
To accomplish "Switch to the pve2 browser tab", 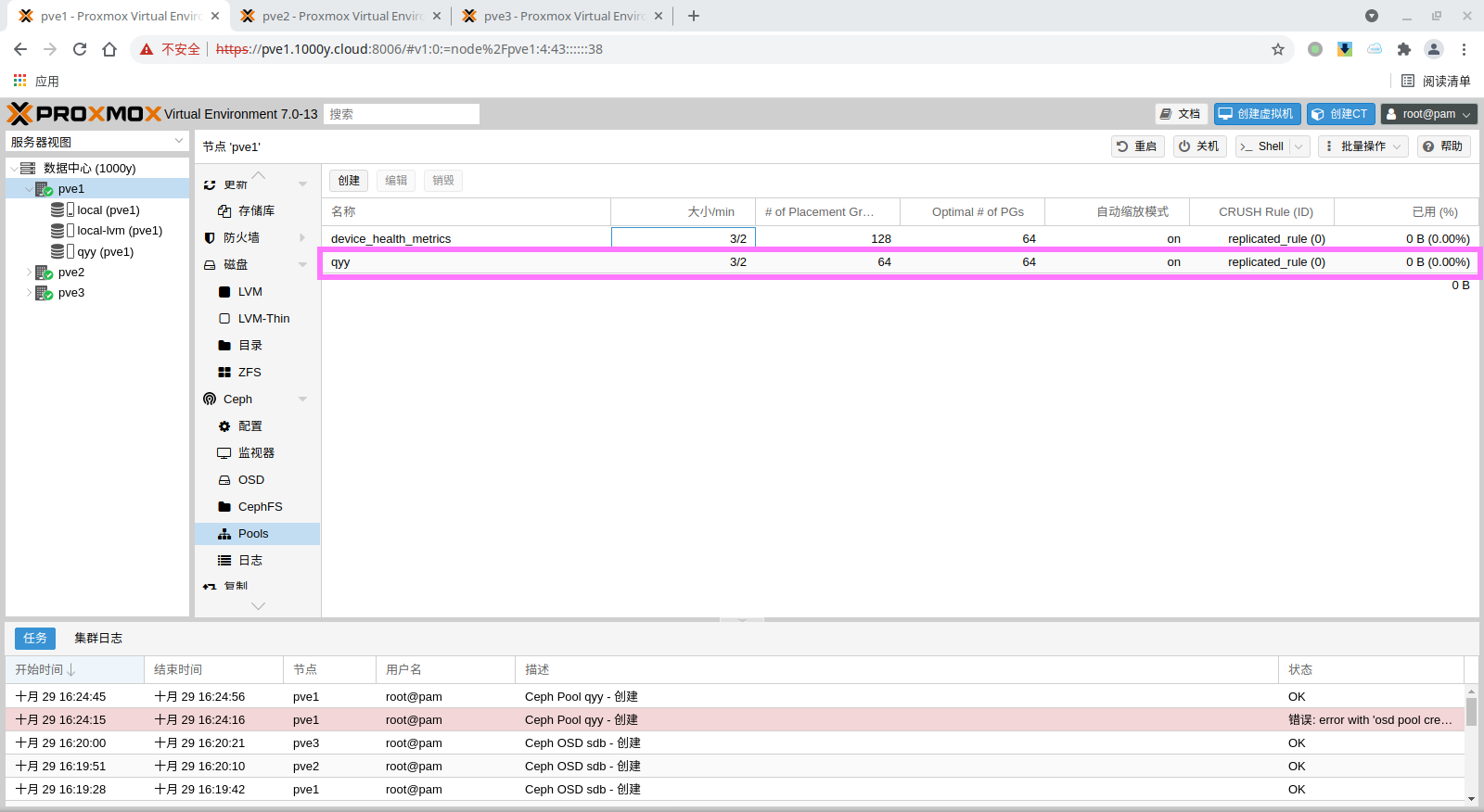I will [x=340, y=16].
